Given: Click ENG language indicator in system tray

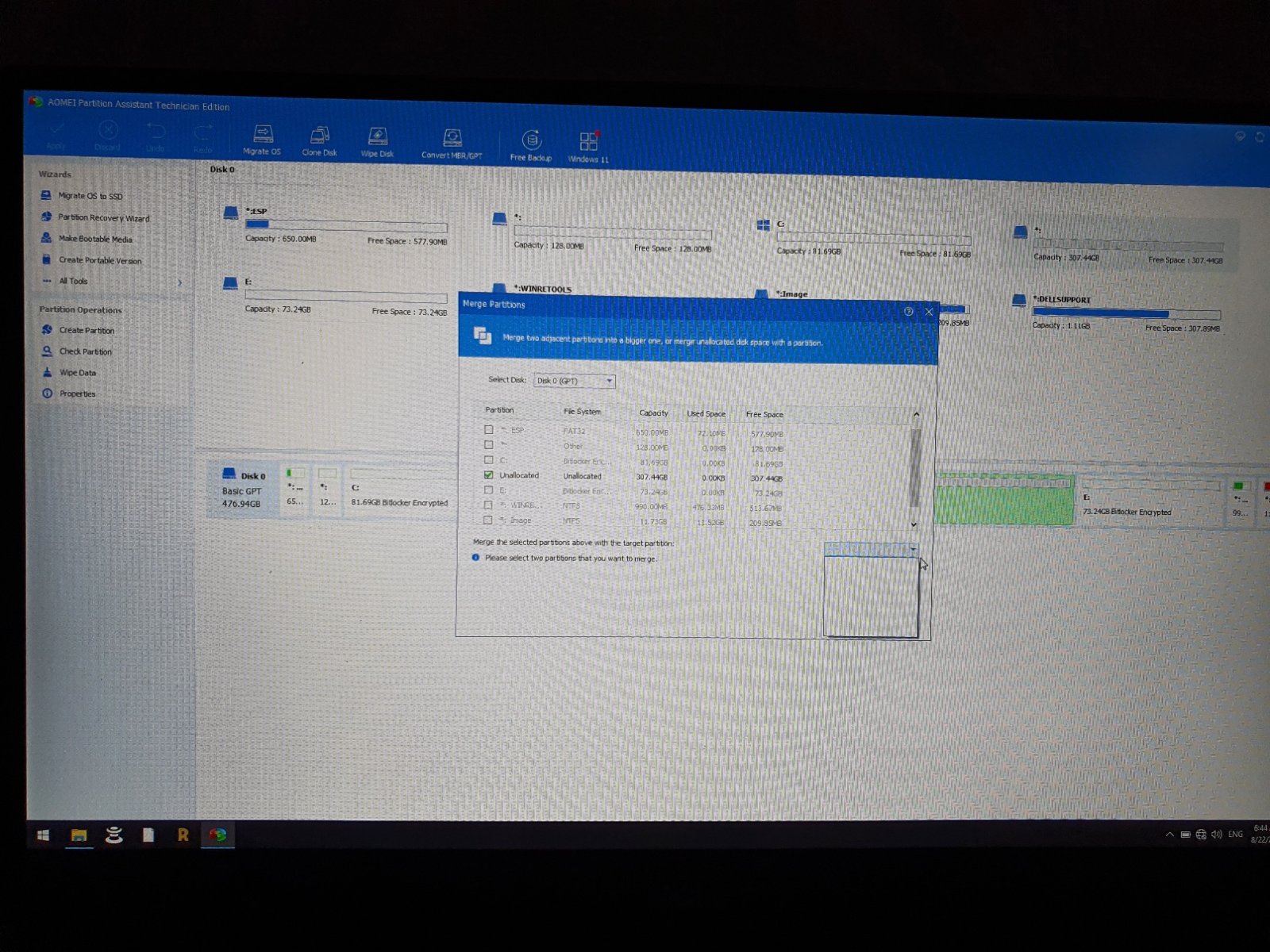Looking at the screenshot, I should [x=1235, y=835].
